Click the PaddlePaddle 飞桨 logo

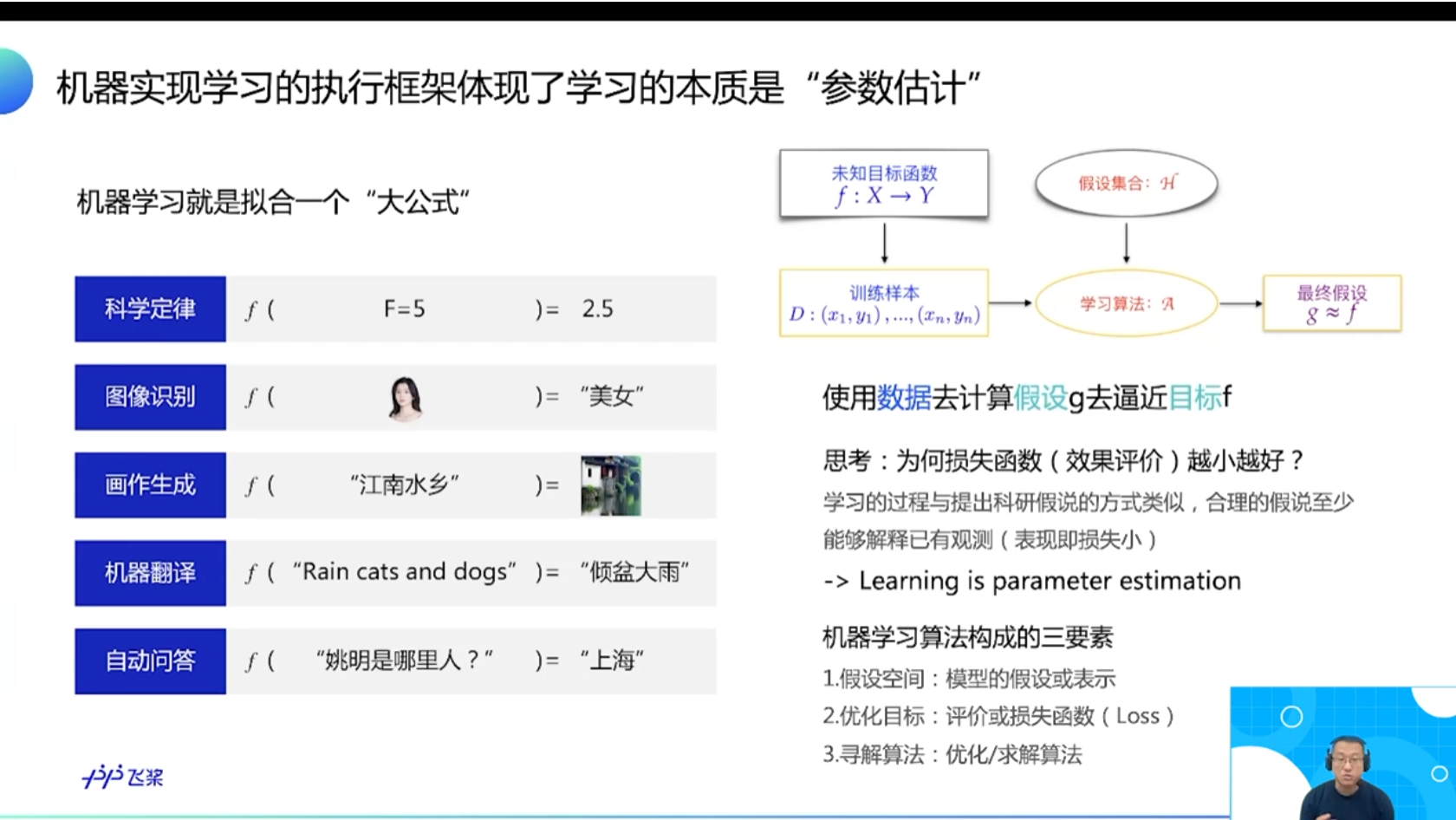pos(123,776)
